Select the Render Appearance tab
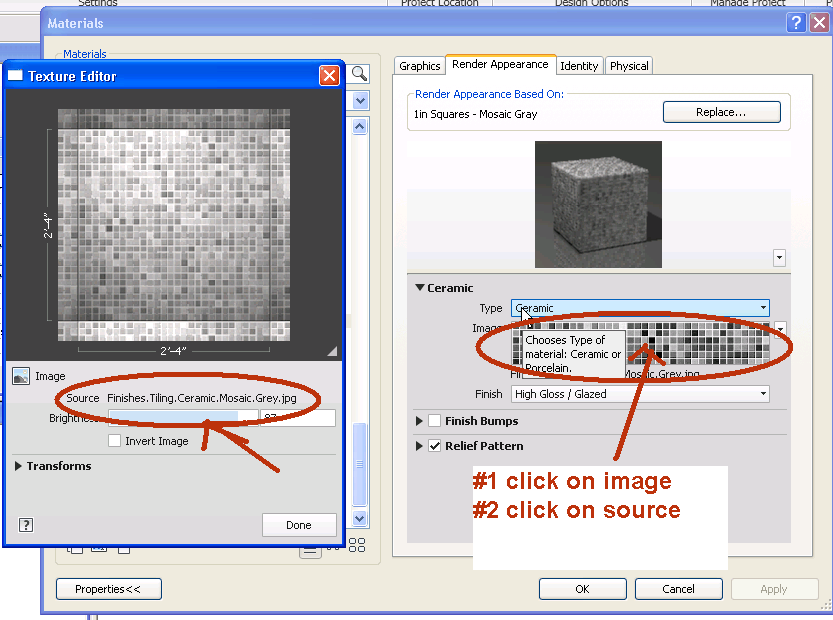This screenshot has width=833, height=620. click(500, 64)
